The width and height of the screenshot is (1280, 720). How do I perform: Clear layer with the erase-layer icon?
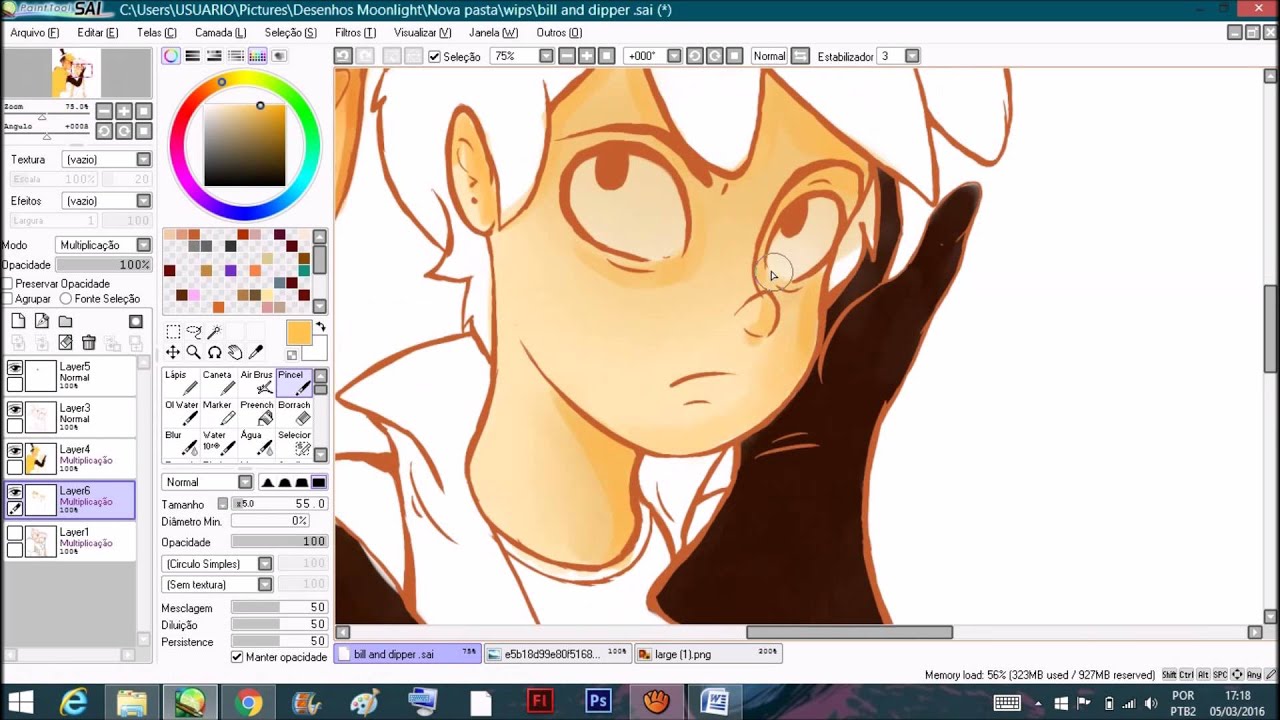65,343
